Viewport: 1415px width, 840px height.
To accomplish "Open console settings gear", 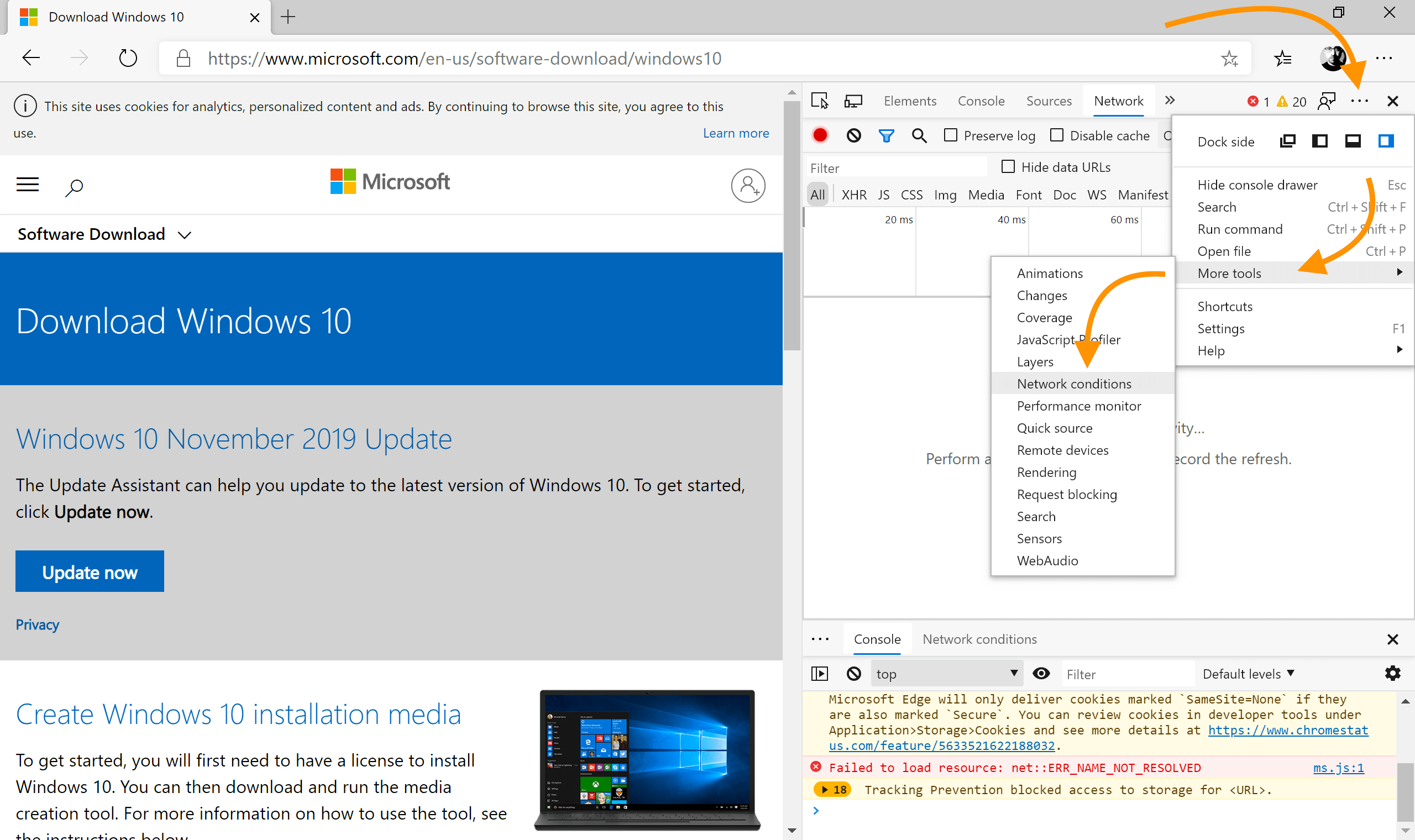I will 1392,673.
